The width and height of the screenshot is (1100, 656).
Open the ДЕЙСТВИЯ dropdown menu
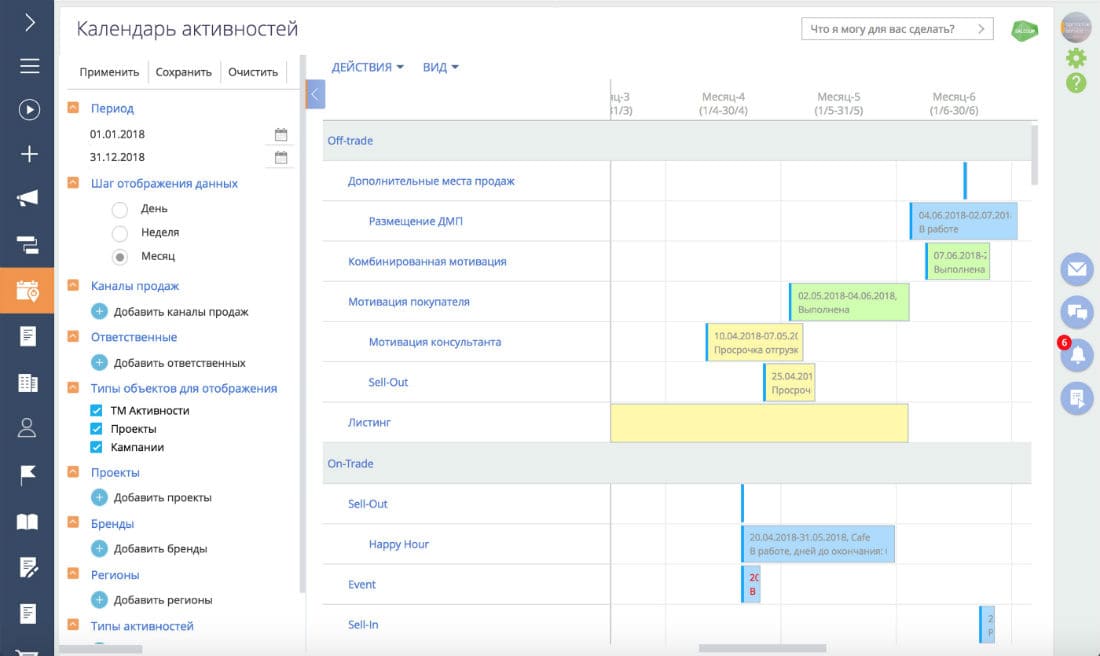pyautogui.click(x=368, y=67)
